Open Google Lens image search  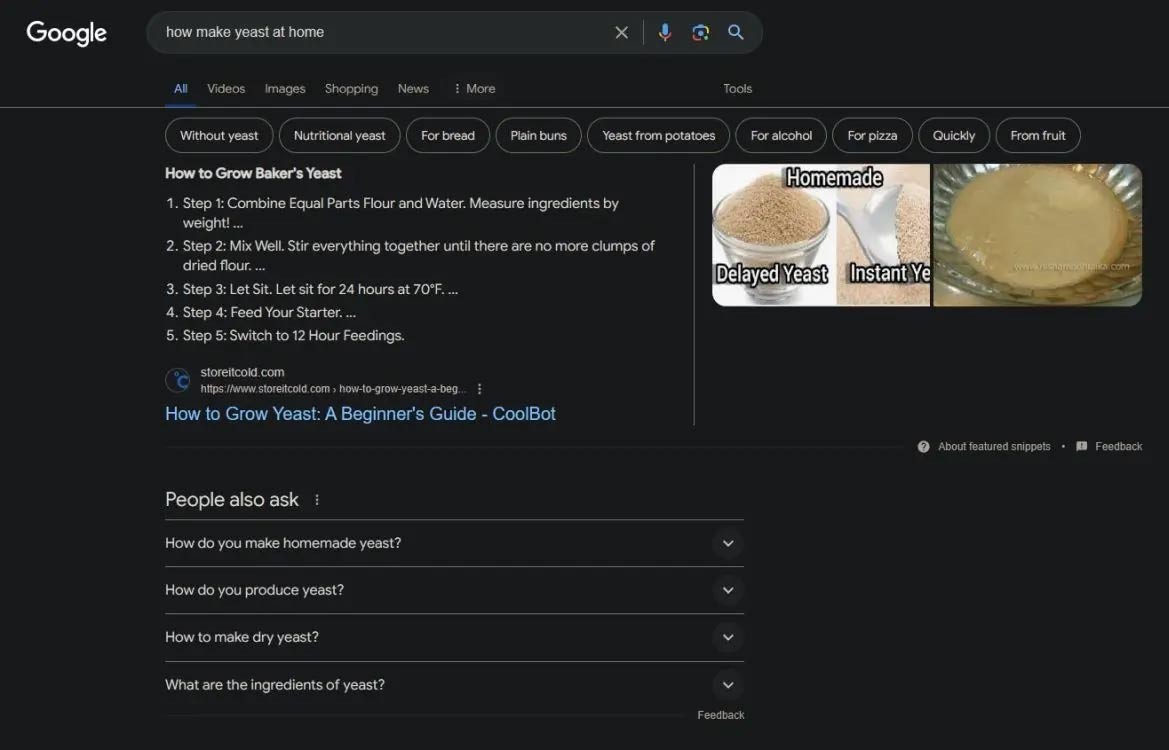pos(700,31)
